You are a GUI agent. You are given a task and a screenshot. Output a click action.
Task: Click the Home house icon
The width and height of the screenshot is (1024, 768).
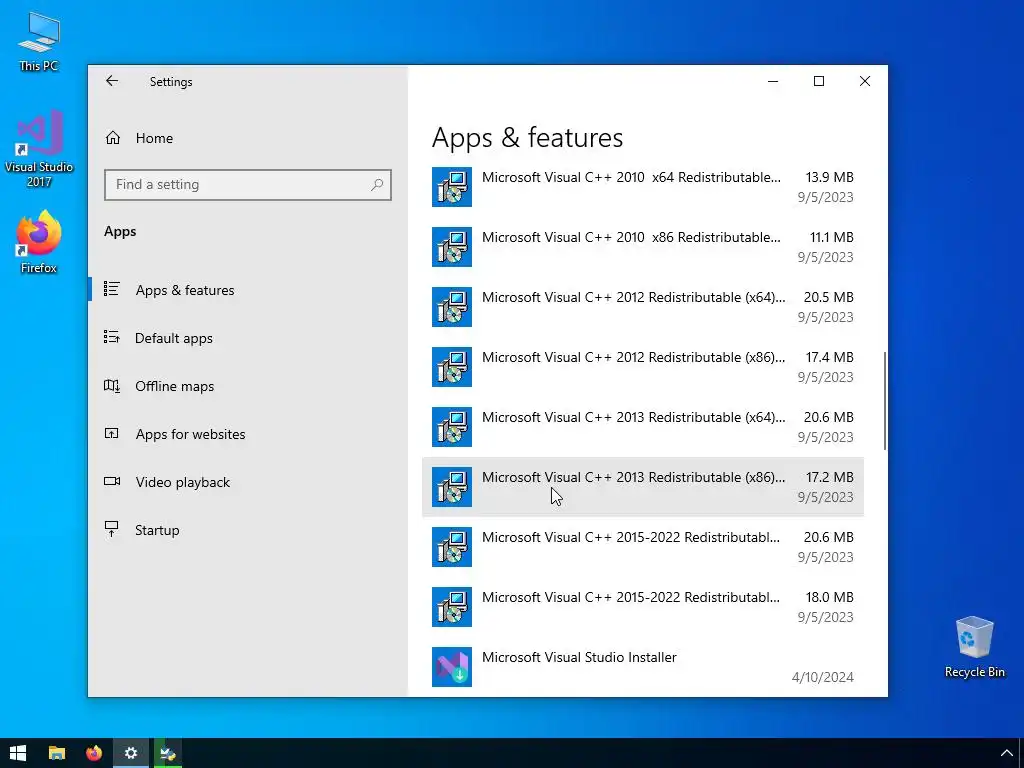tap(113, 138)
